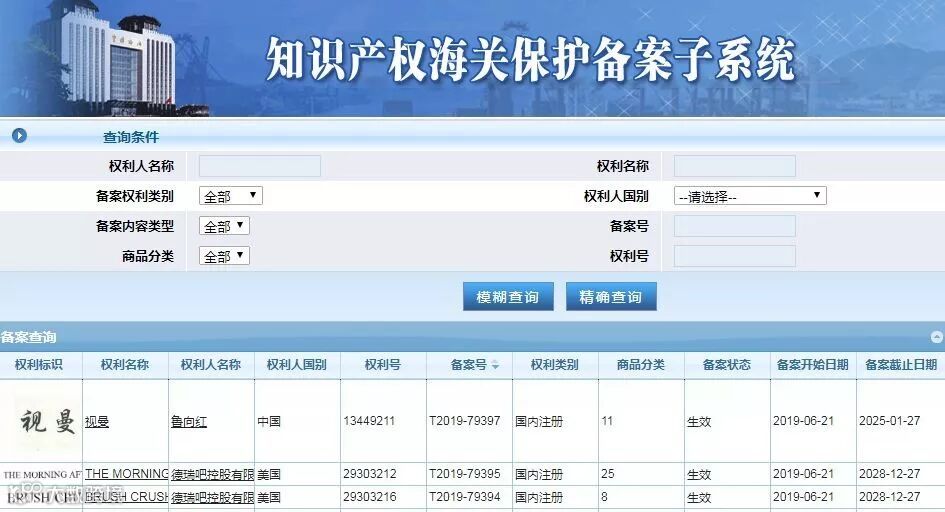Open the 鲁向红 rights holder link
Image resolution: width=945 pixels, height=512 pixels.
point(189,421)
